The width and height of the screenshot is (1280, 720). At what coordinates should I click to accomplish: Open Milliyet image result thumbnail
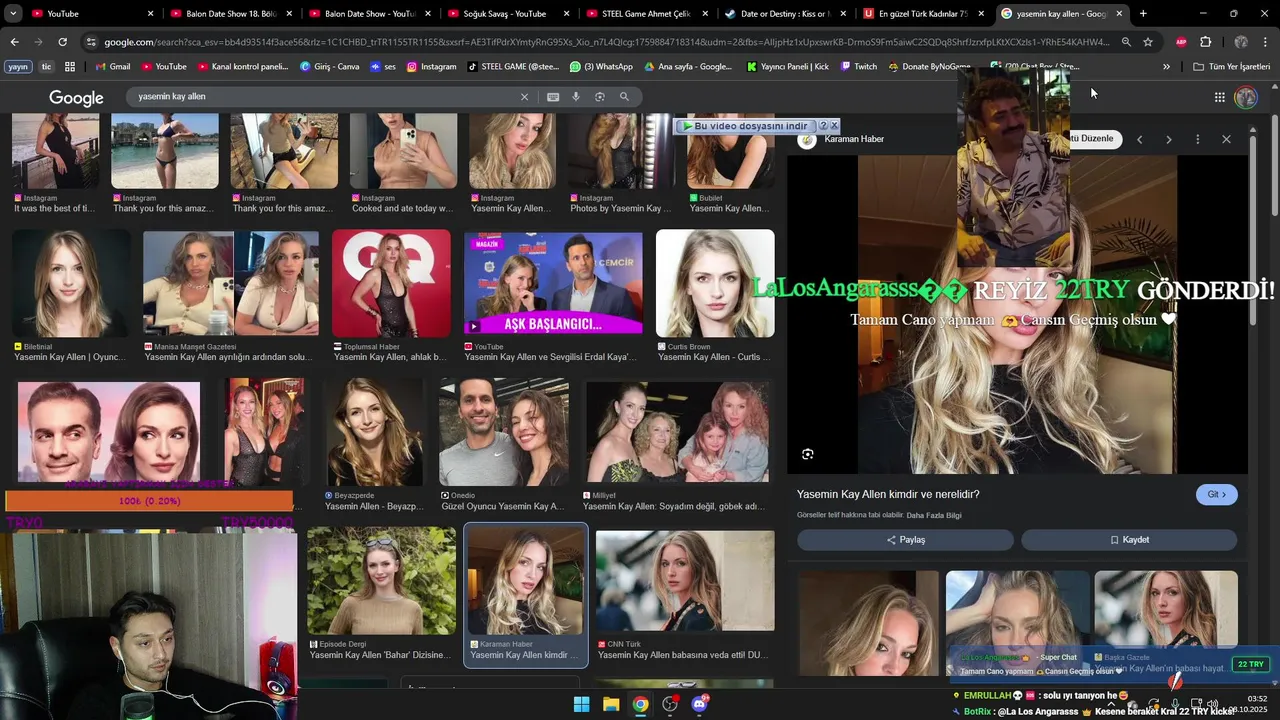coord(677,432)
